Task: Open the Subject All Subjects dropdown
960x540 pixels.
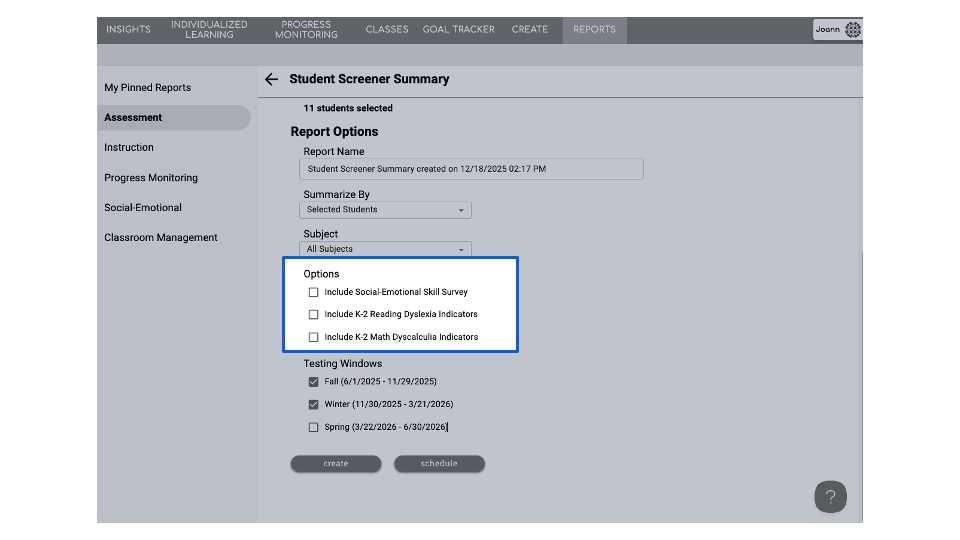Action: coord(385,249)
